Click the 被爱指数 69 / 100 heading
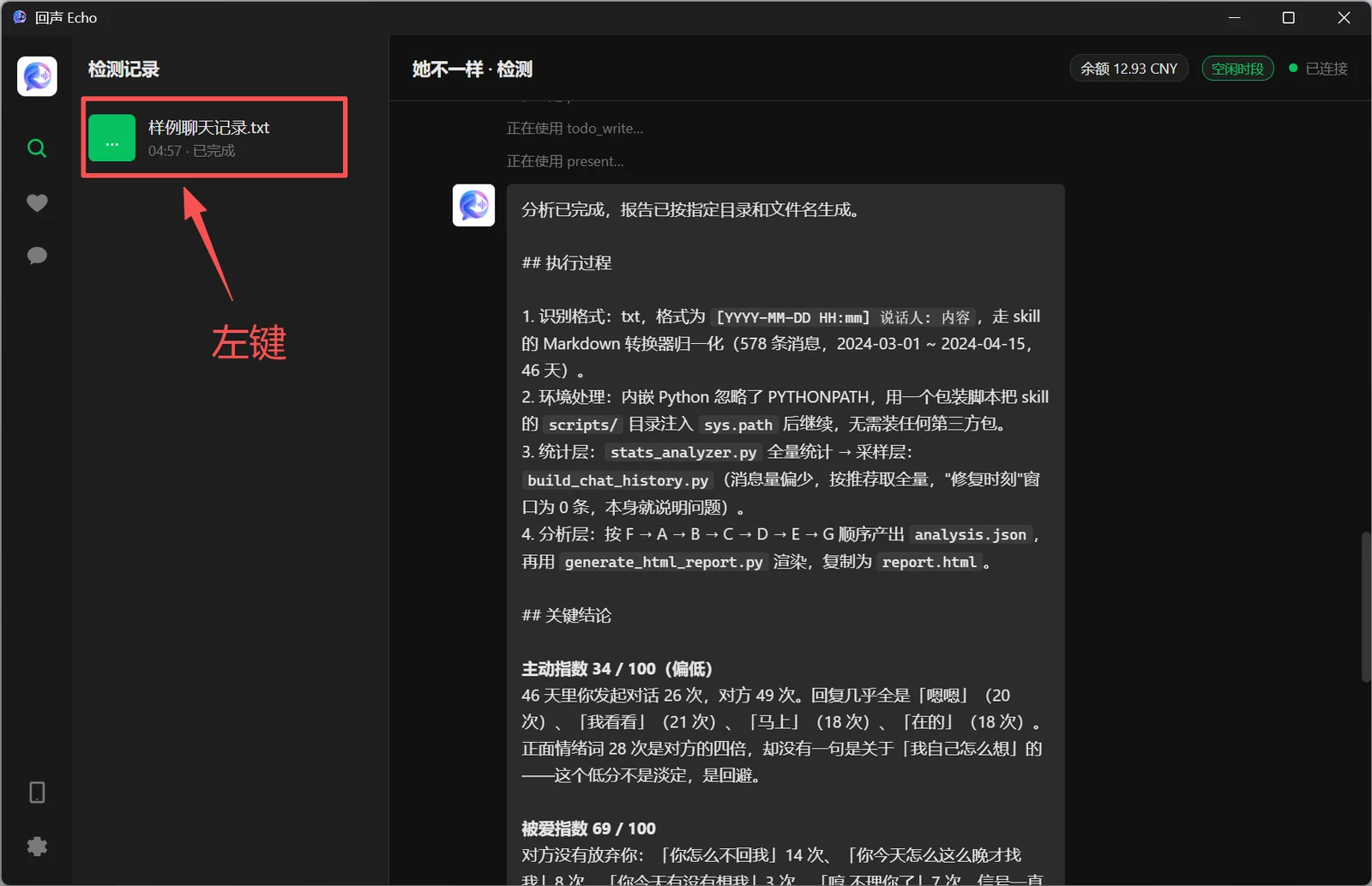Viewport: 1372px width, 886px height. pyautogui.click(x=589, y=829)
